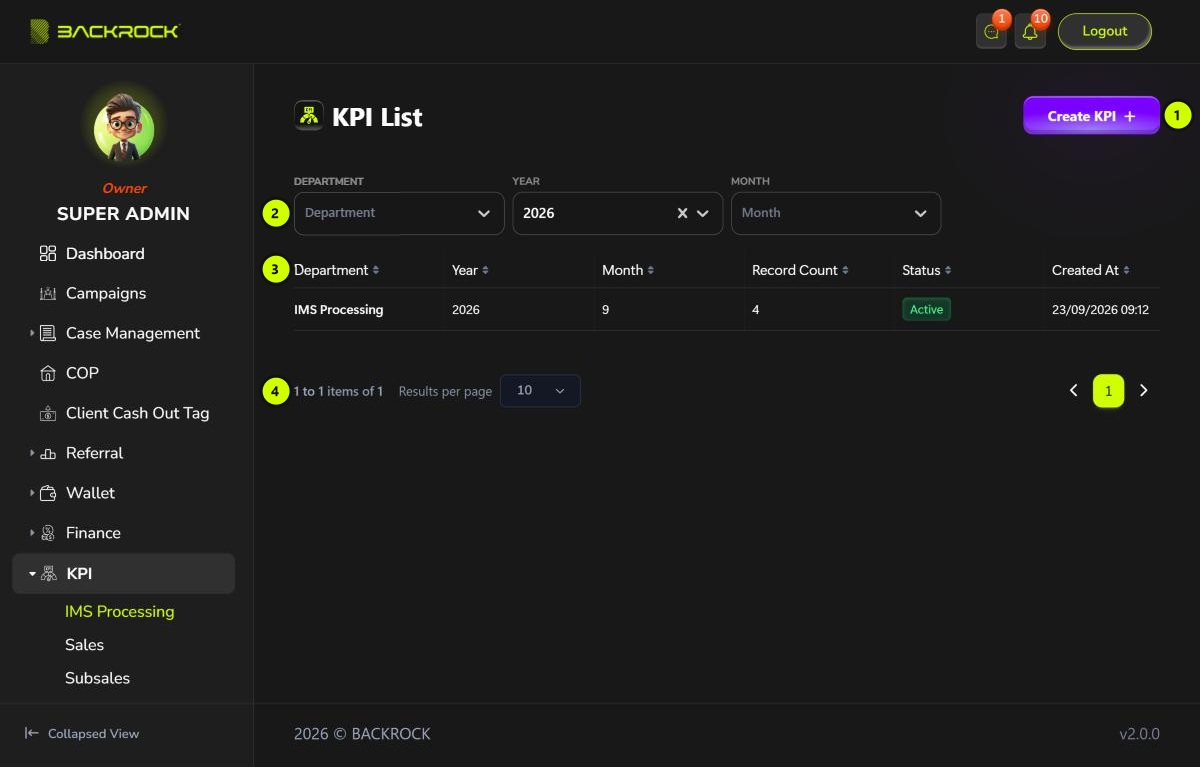The height and width of the screenshot is (767, 1200).
Task: Expand the Case Management tree arrow
Action: [32, 334]
